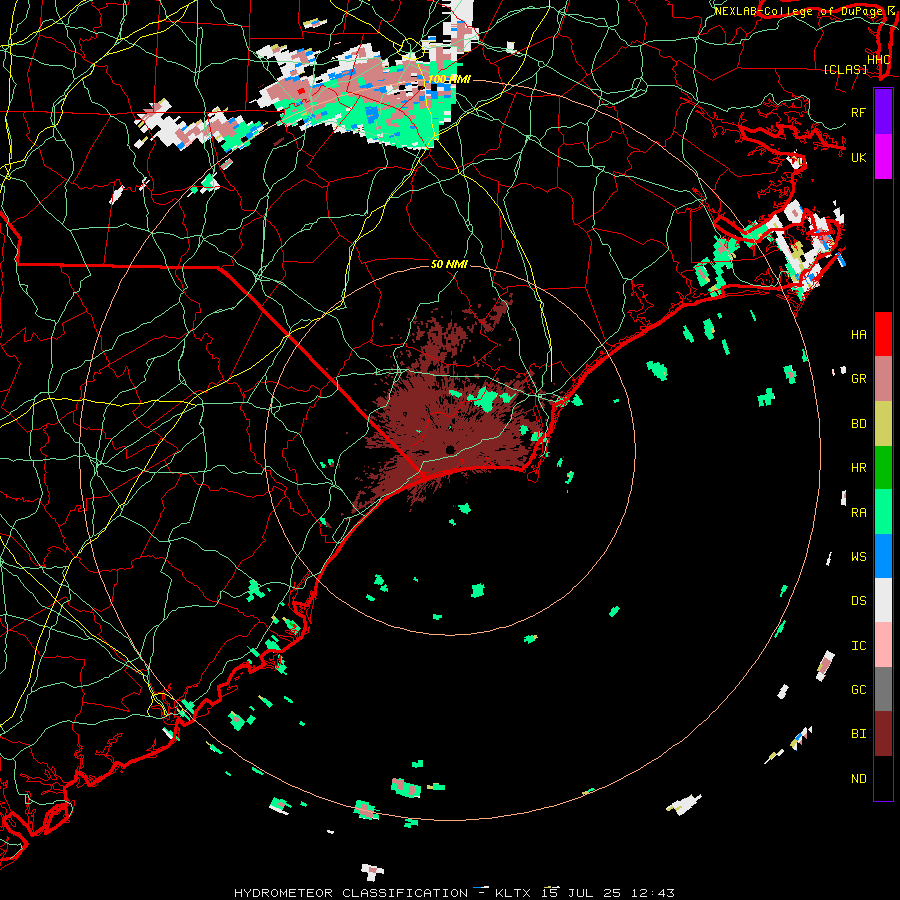
Task: Click the 'HA' legend label
Action: click(x=858, y=335)
